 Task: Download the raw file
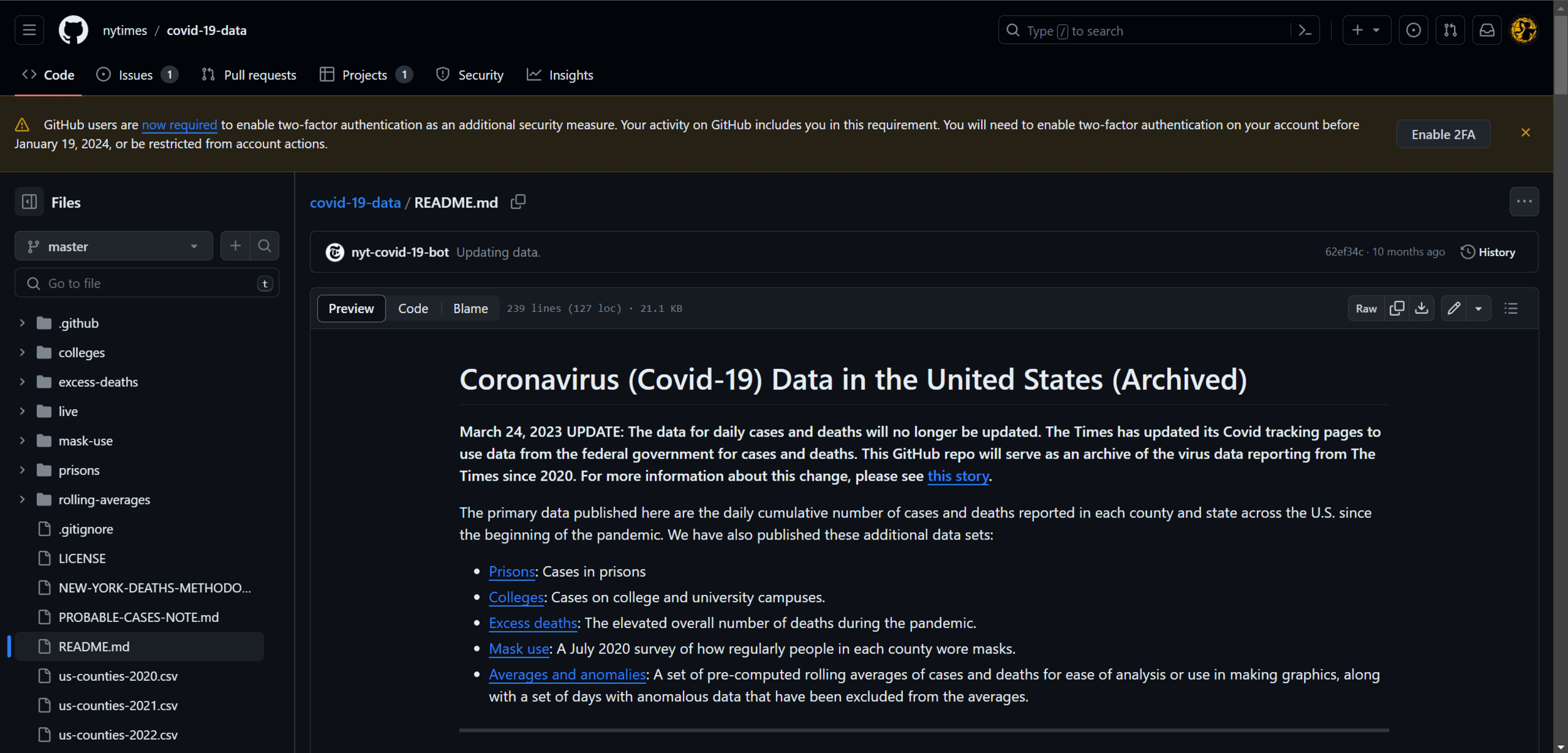tap(1421, 308)
